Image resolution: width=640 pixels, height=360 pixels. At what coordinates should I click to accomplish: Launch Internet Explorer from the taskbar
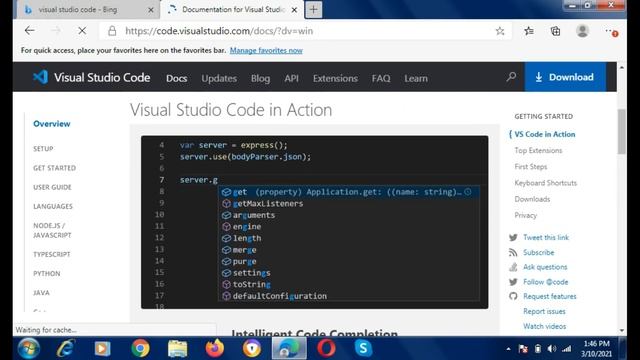click(x=65, y=349)
